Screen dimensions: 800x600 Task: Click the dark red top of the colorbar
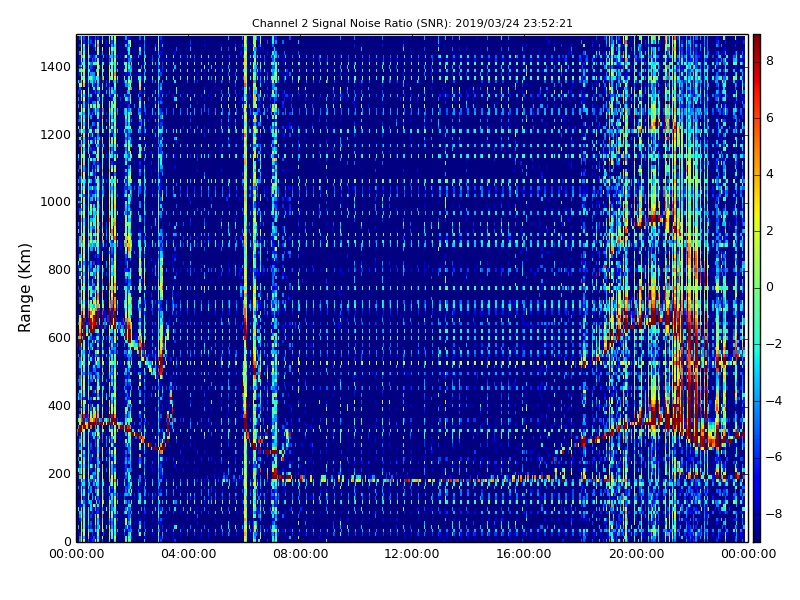click(x=757, y=41)
